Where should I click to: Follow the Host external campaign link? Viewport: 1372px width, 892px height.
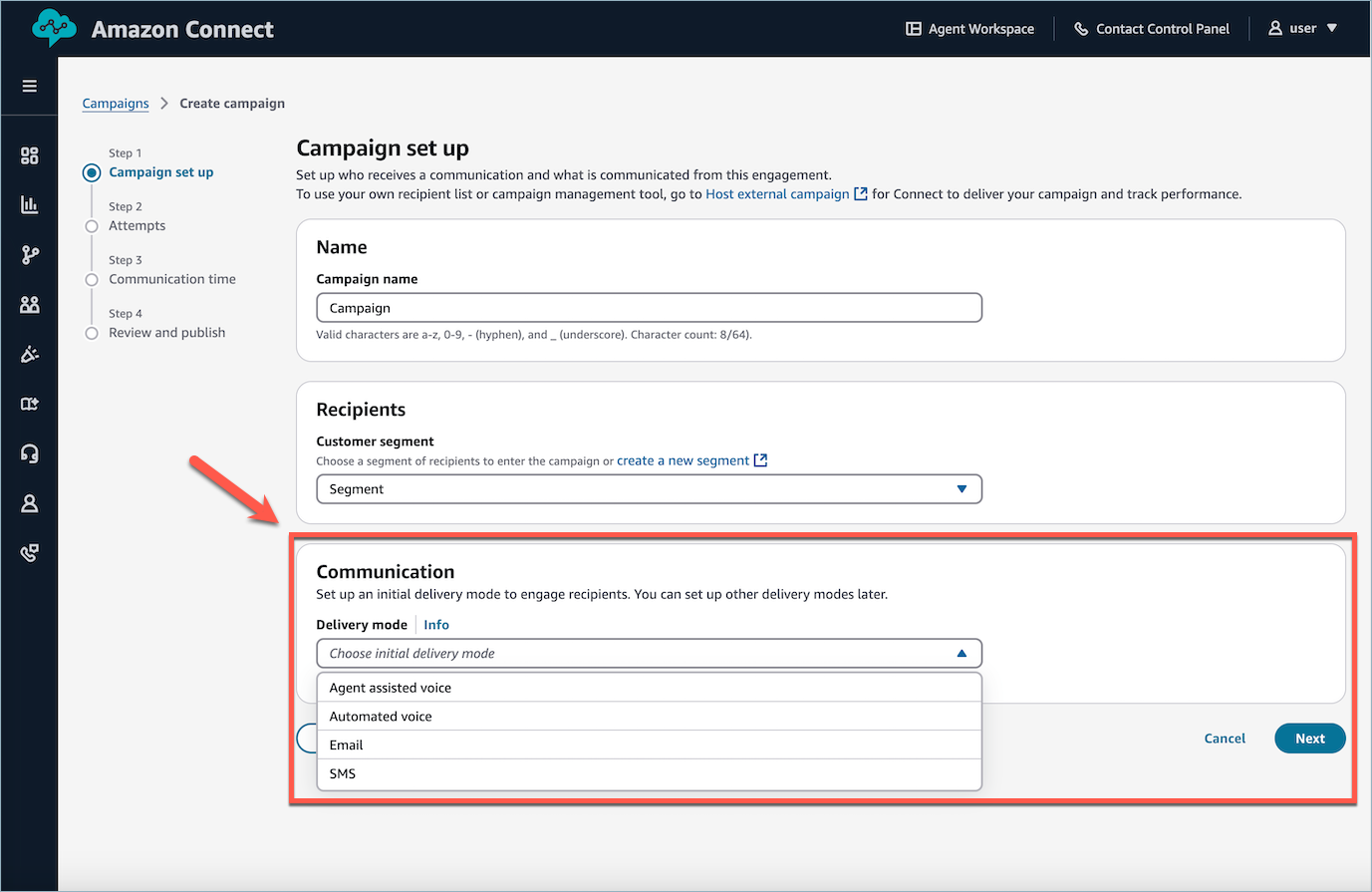778,193
